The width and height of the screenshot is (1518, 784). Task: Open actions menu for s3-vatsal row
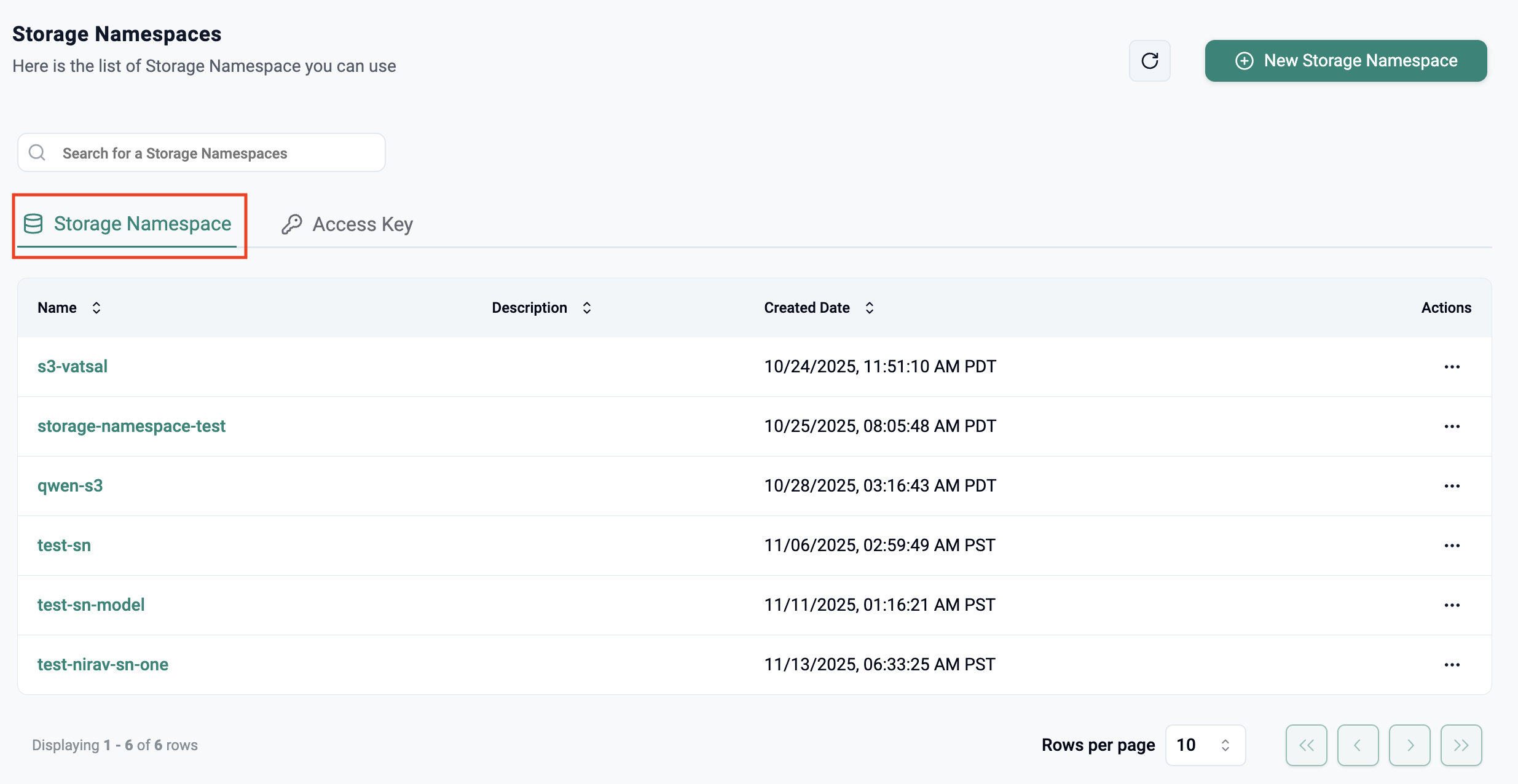(x=1452, y=367)
